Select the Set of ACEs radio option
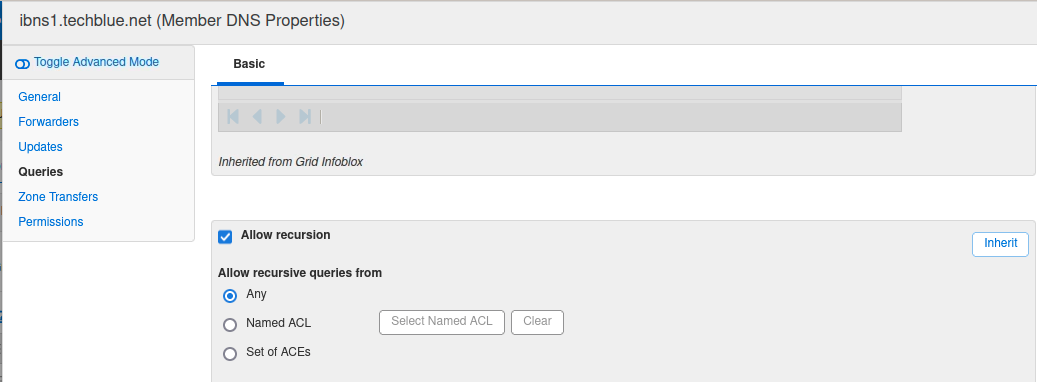Viewport: 1037px width, 382px height. tap(230, 354)
